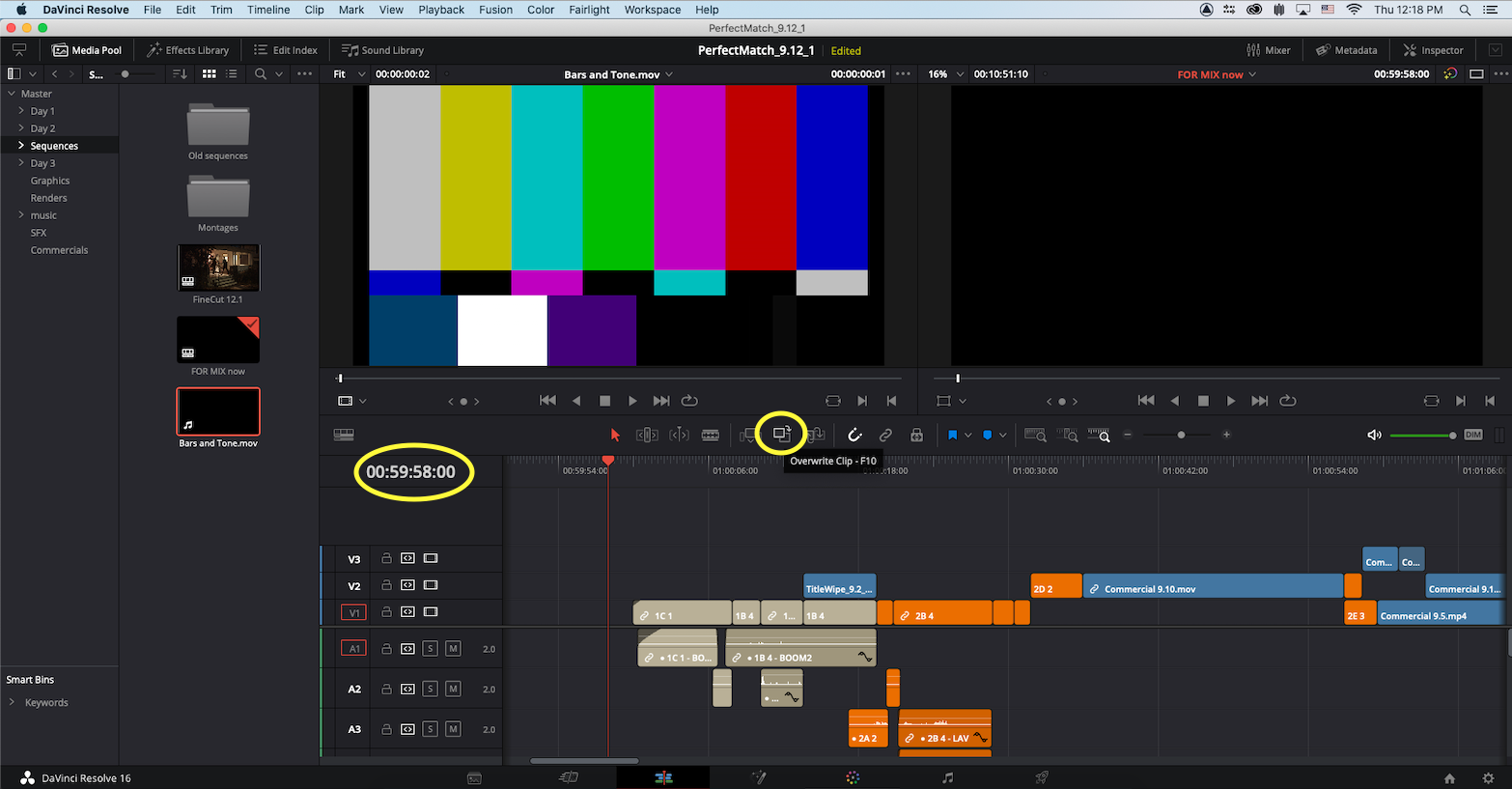Switch to the Fusion page icon
Image resolution: width=1512 pixels, height=789 pixels.
coord(759,777)
